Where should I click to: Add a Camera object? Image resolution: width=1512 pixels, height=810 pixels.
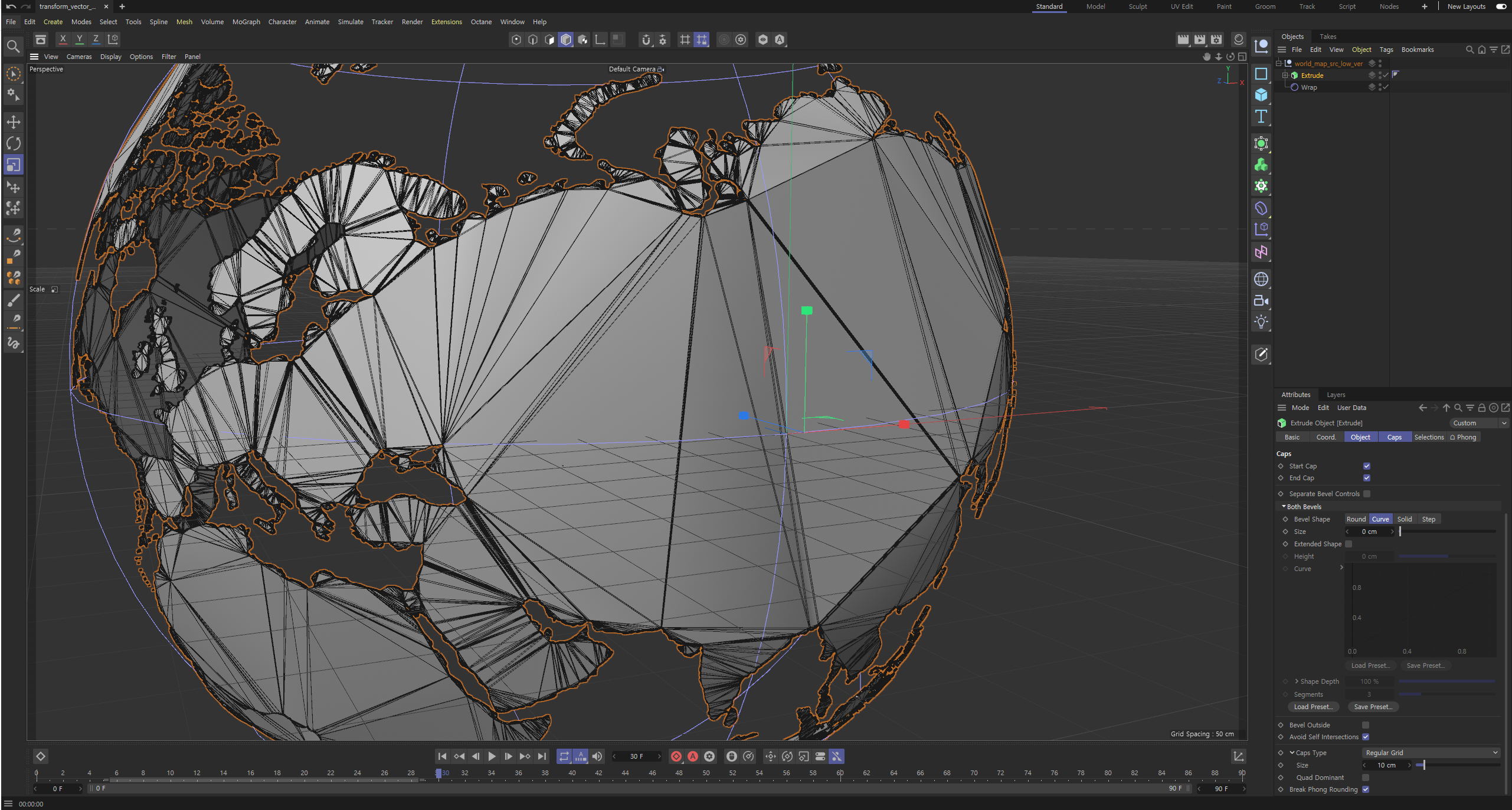pos(1261,300)
